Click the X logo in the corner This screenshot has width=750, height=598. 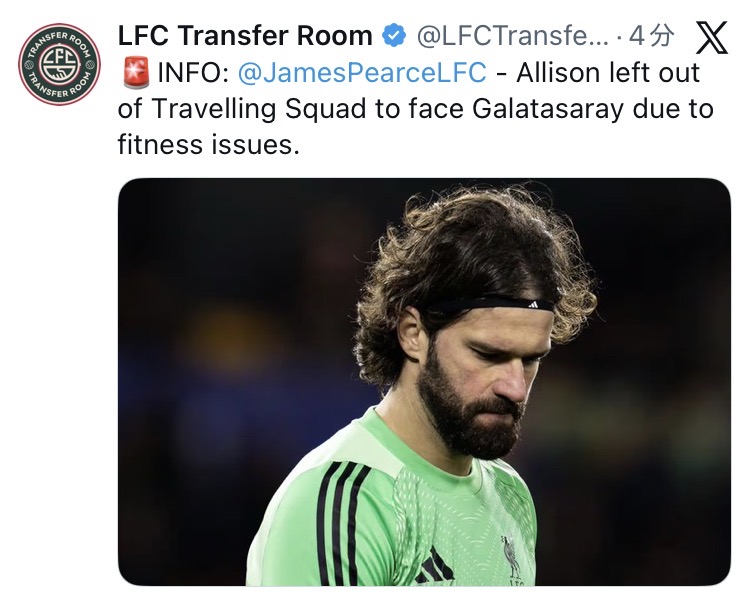coord(711,38)
